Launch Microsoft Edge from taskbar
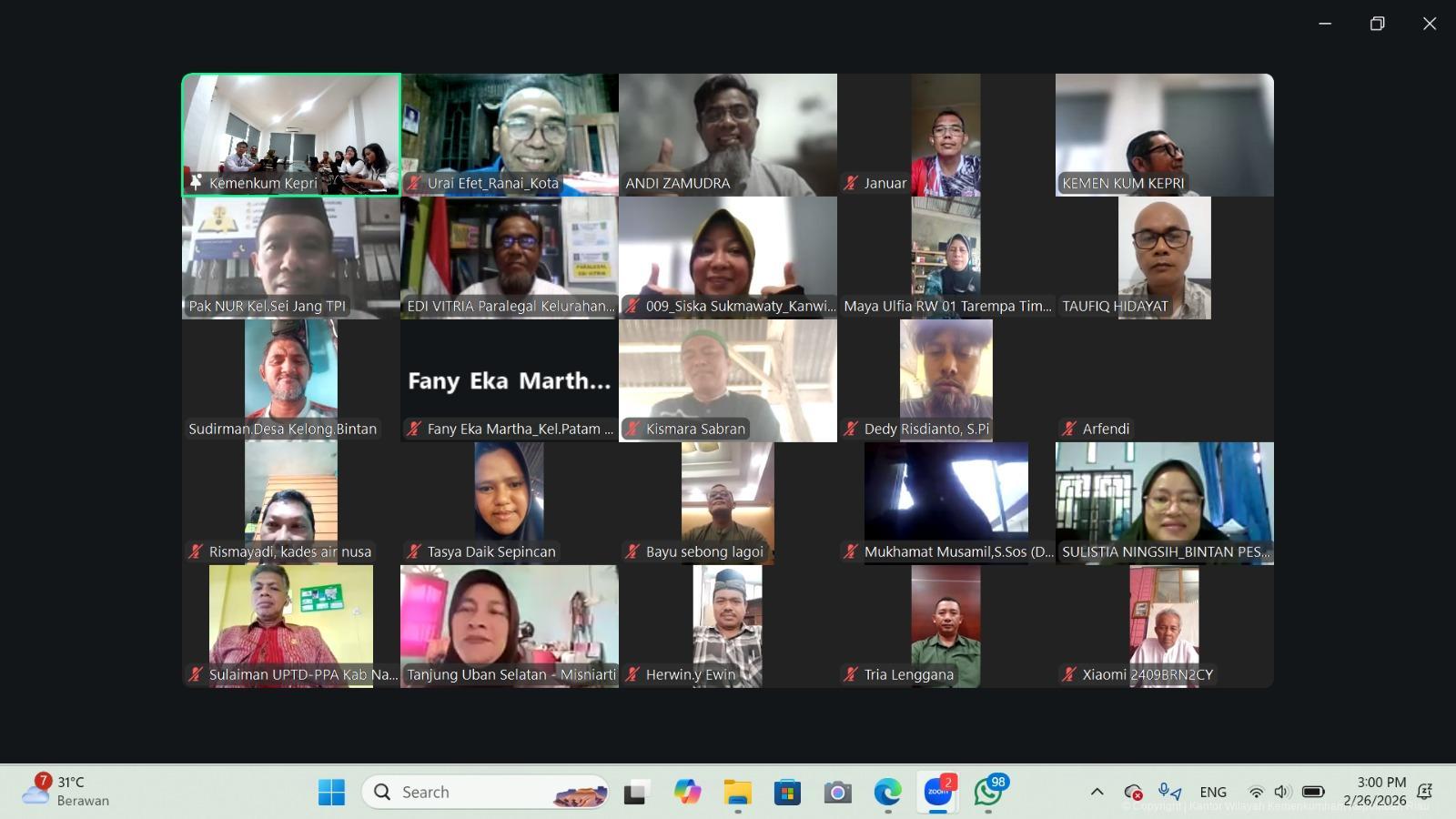Screen dimensions: 1456x819 pyautogui.click(x=887, y=793)
